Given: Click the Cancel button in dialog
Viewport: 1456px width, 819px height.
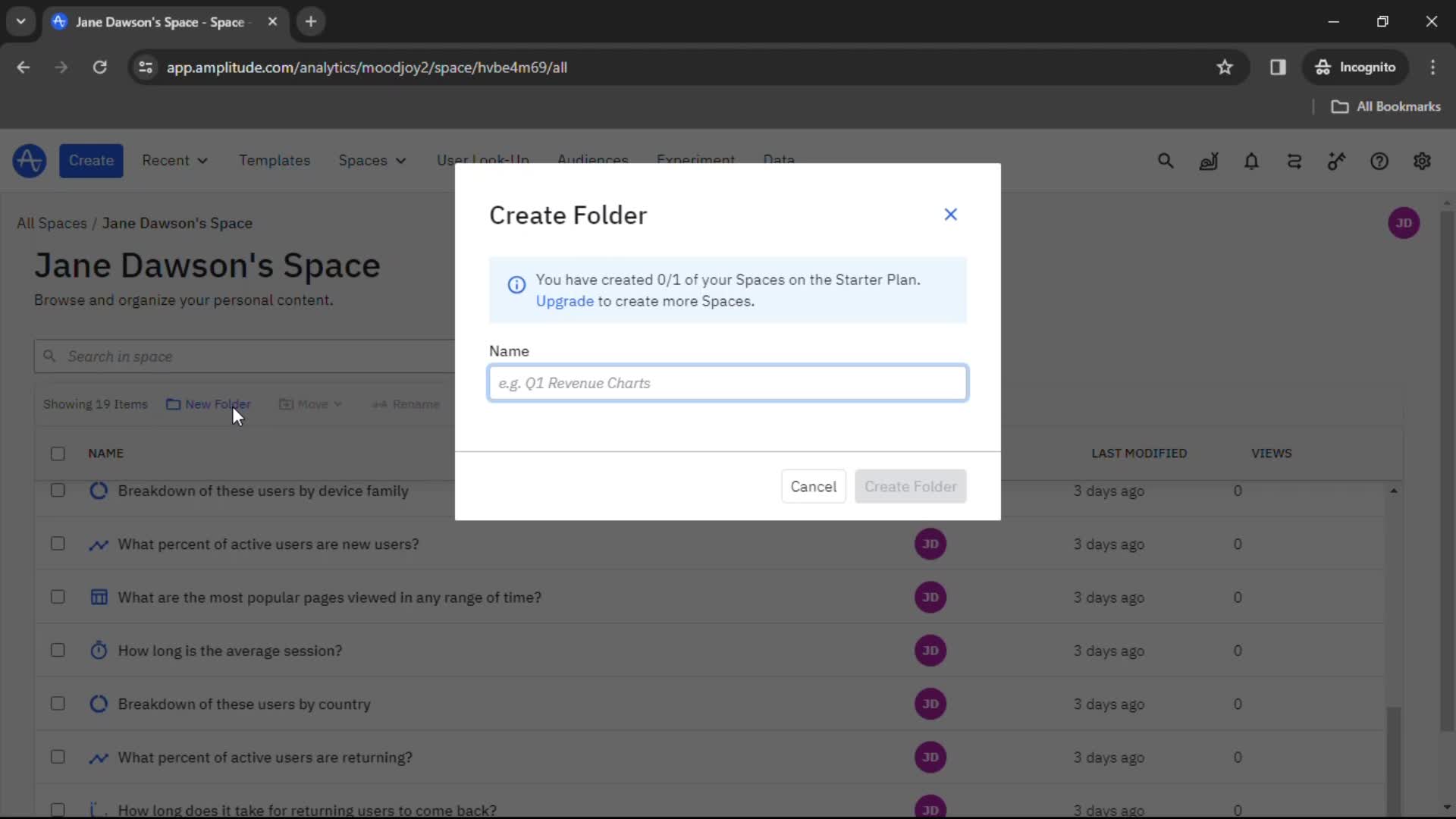Looking at the screenshot, I should coord(813,486).
